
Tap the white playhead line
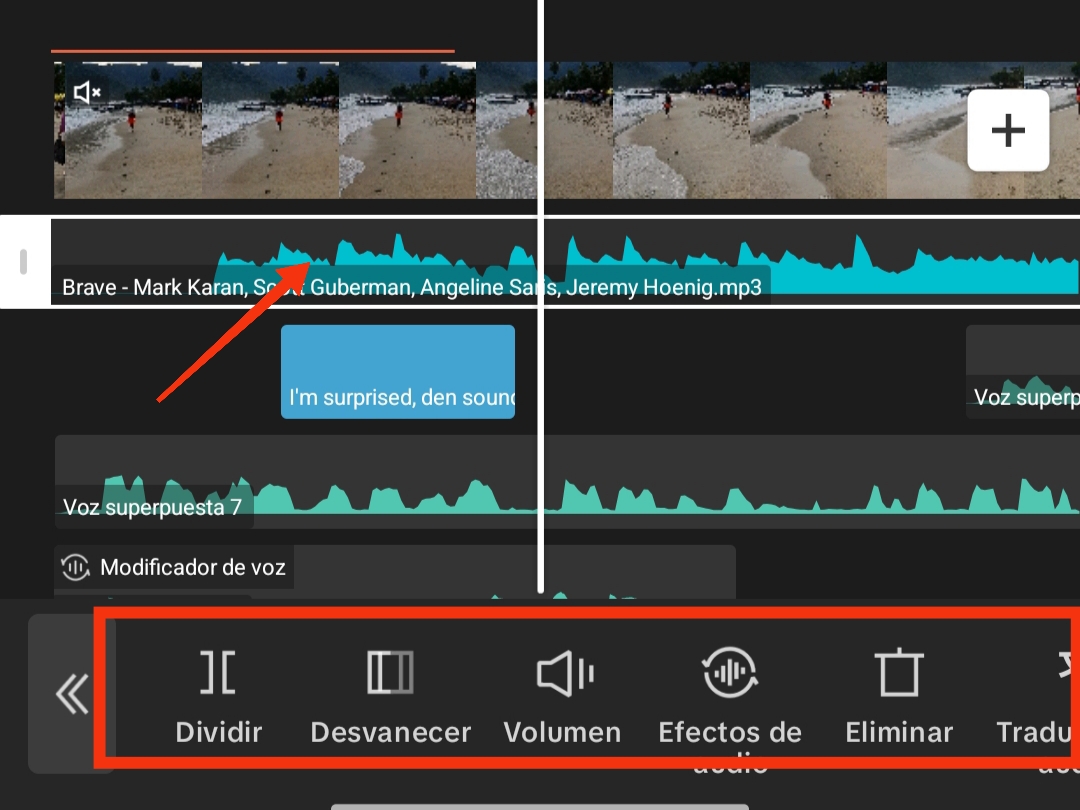pos(541,296)
